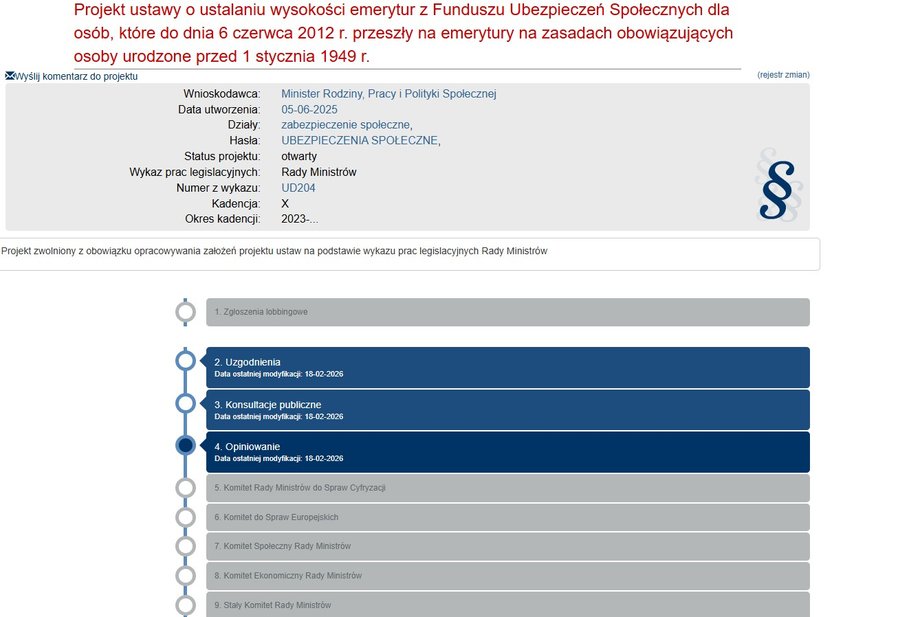This screenshot has width=920, height=617.
Task: Expand "5. Komitet Rady Ministrów do Spraw Cyfryzacji"
Action: click(500, 488)
